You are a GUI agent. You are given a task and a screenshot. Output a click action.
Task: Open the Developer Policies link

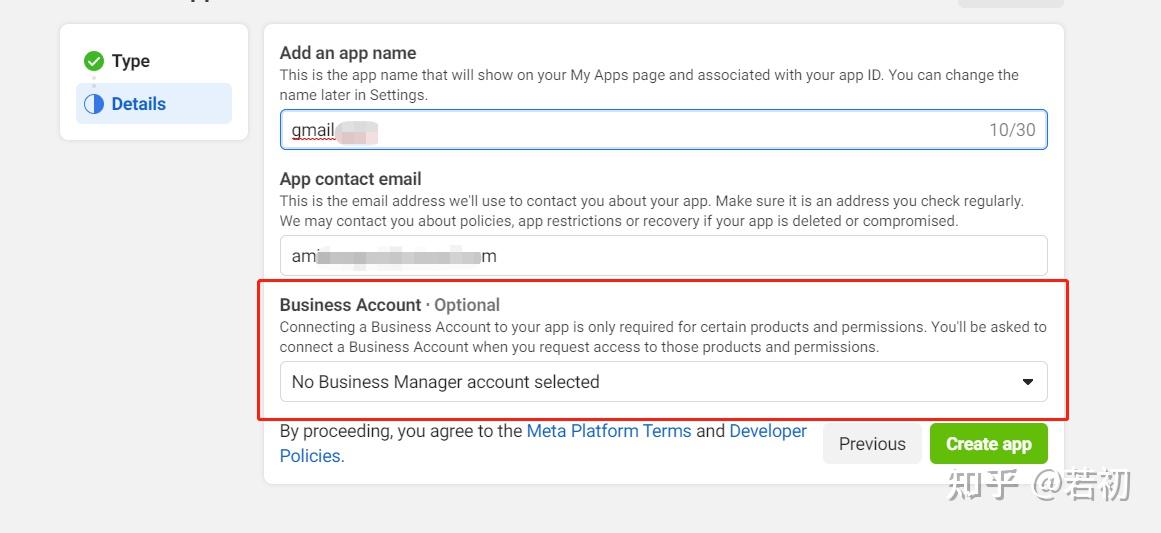(x=767, y=431)
